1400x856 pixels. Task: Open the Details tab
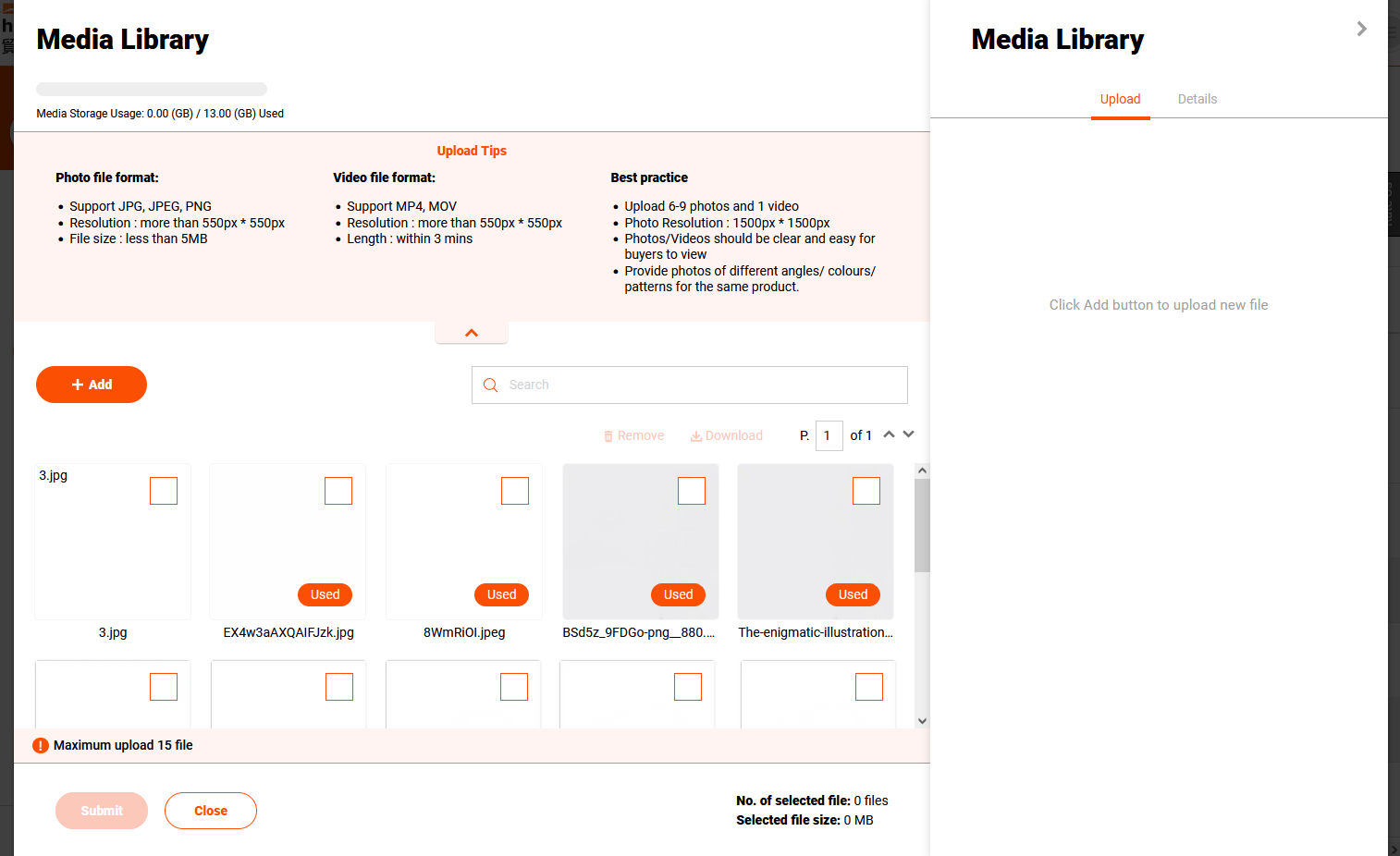click(1197, 99)
